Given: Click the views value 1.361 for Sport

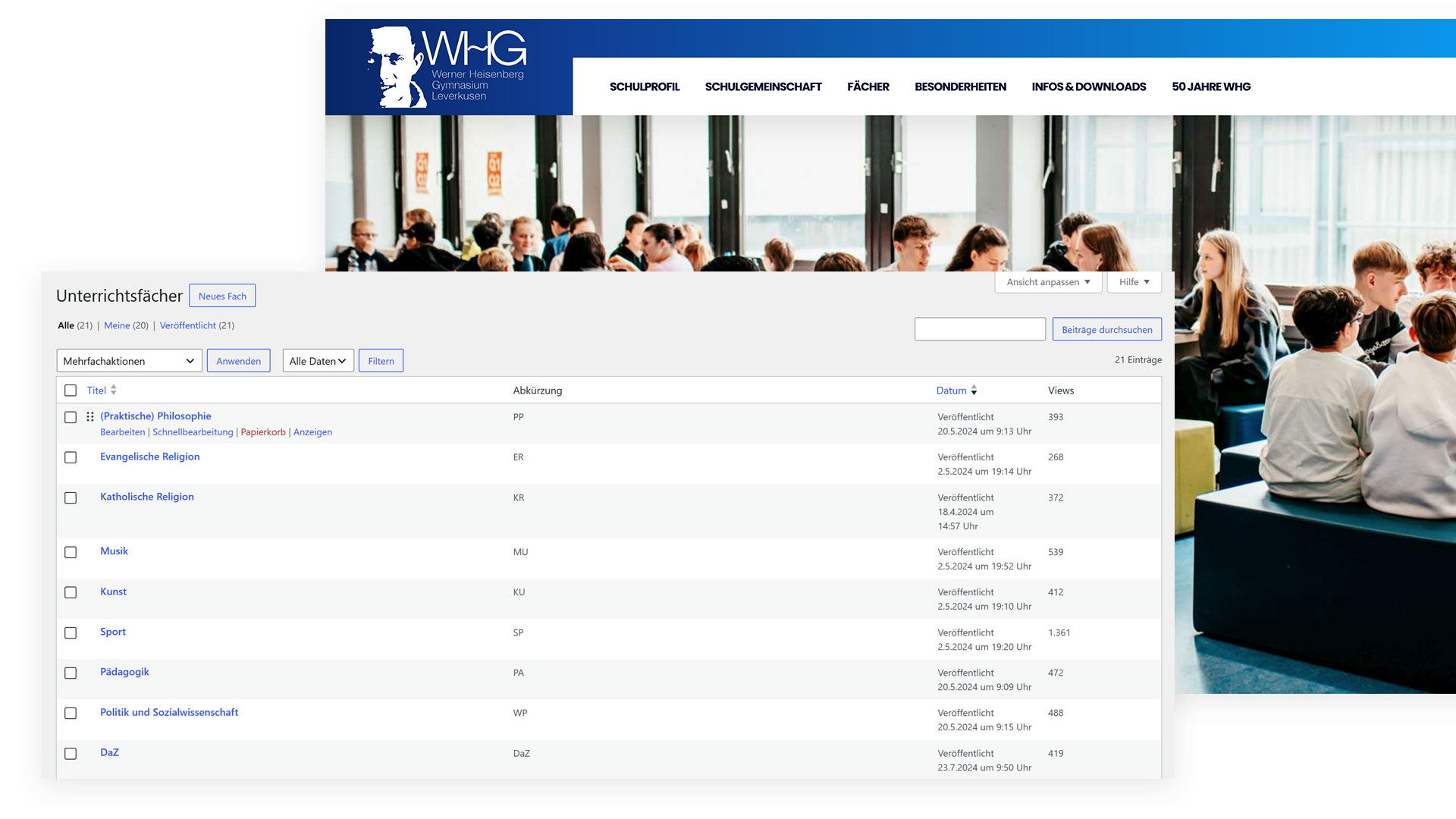Looking at the screenshot, I should 1059,632.
